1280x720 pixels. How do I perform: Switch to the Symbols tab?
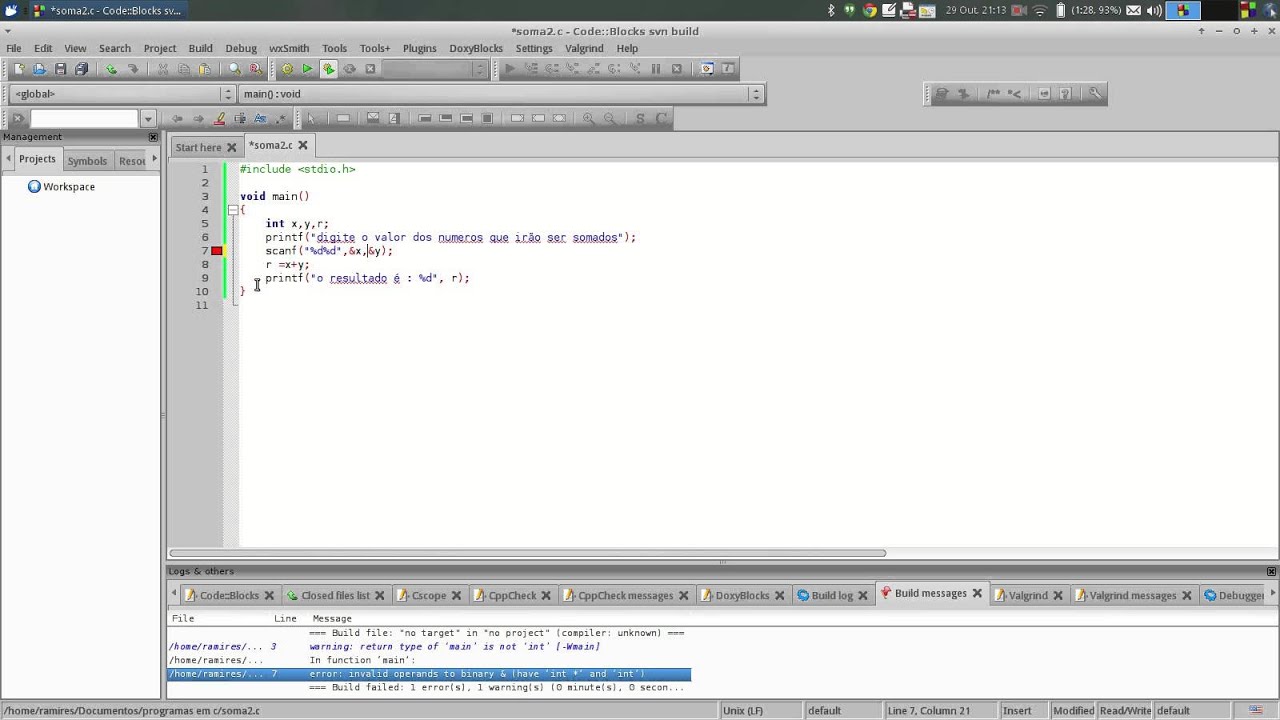87,160
